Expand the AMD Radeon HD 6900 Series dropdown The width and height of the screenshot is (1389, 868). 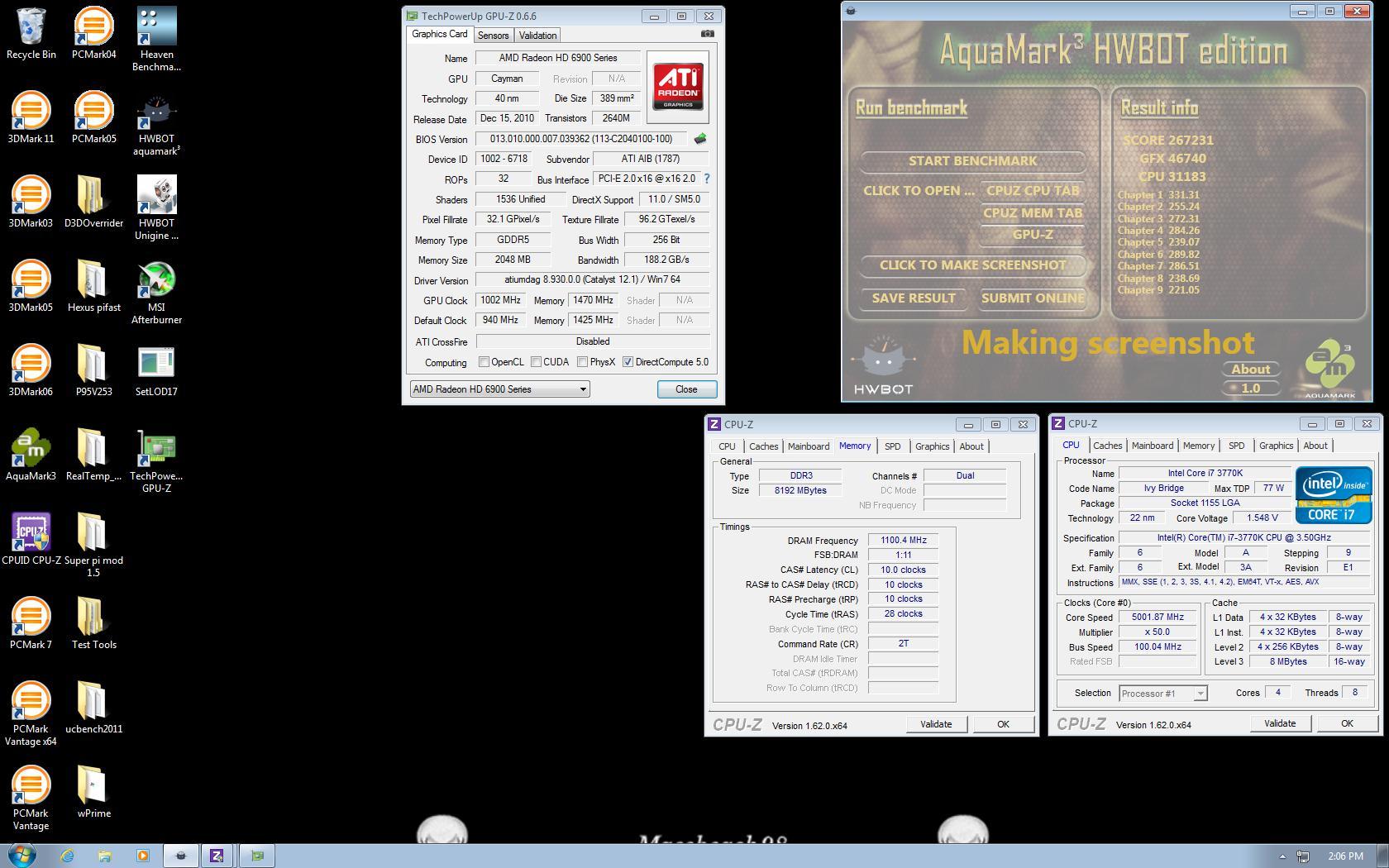[x=499, y=389]
